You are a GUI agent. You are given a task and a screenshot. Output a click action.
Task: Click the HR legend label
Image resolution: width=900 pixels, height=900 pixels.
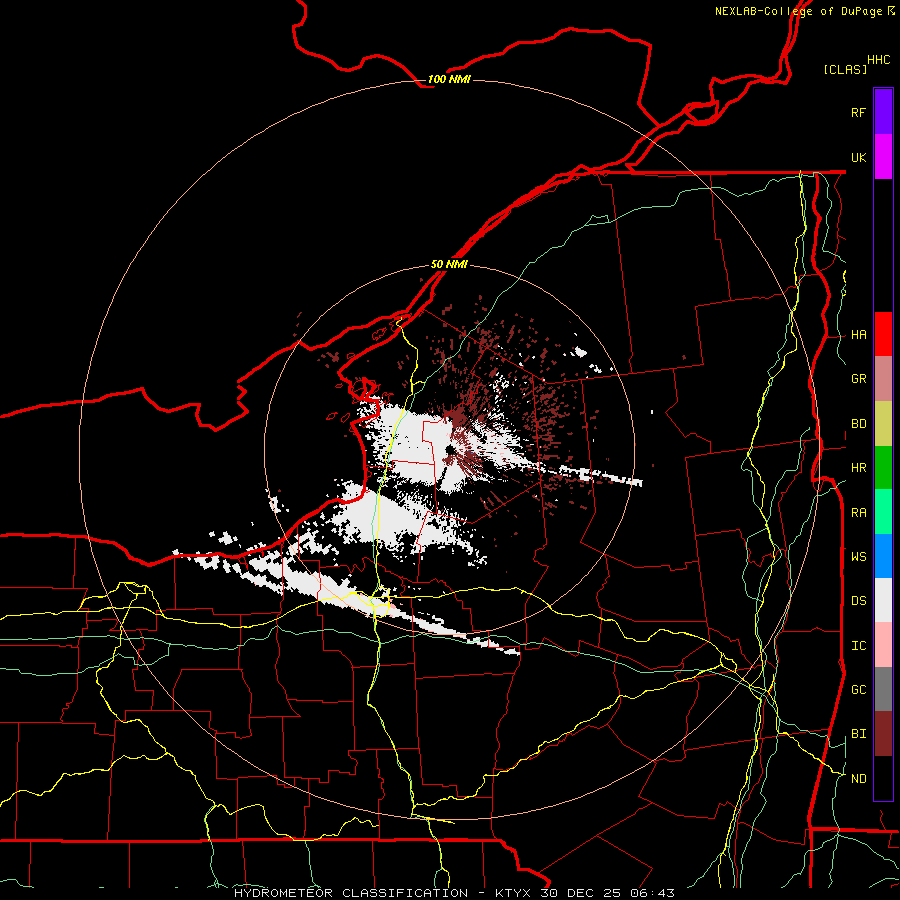coord(858,468)
